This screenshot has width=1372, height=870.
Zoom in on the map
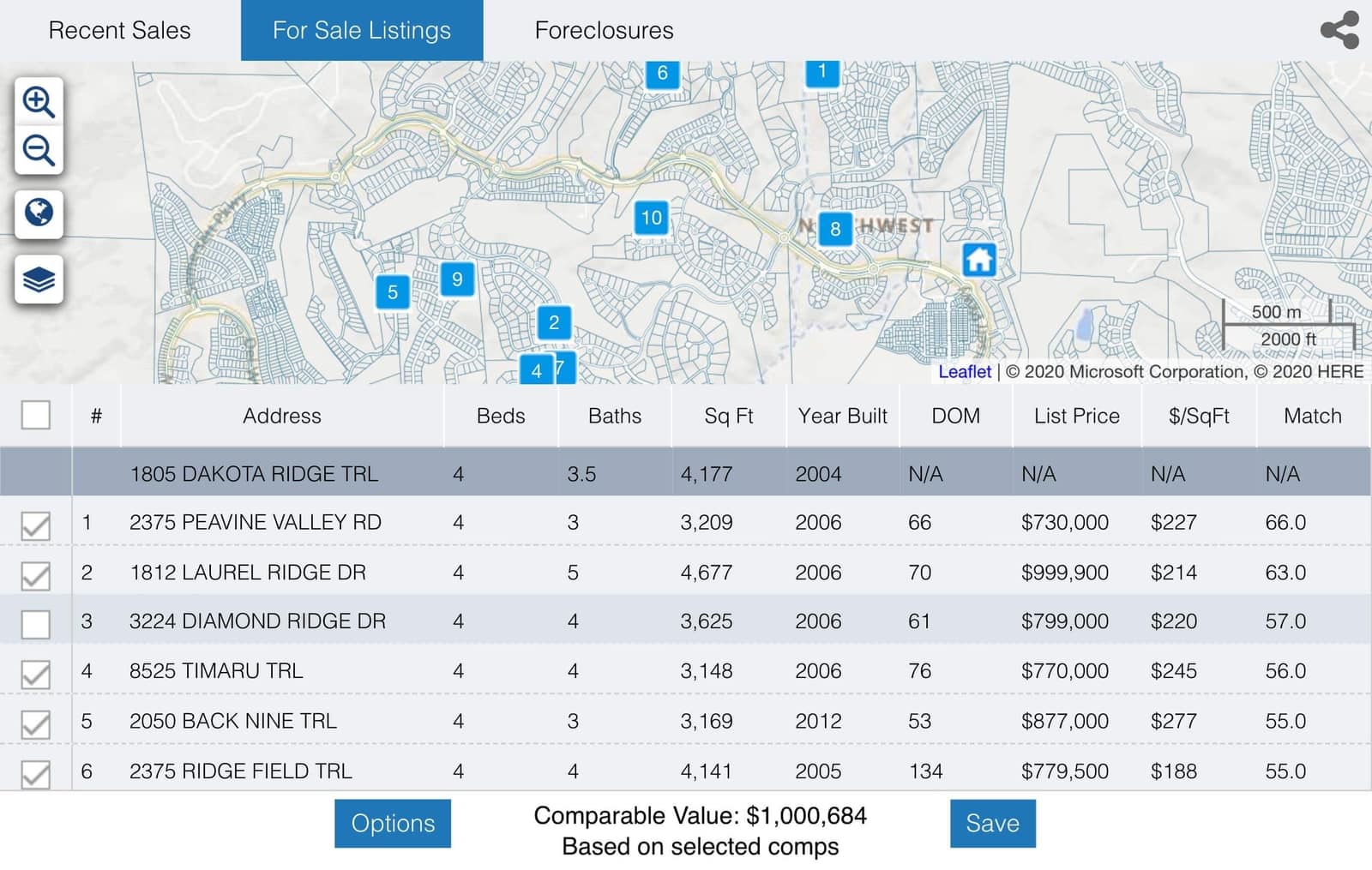point(38,104)
